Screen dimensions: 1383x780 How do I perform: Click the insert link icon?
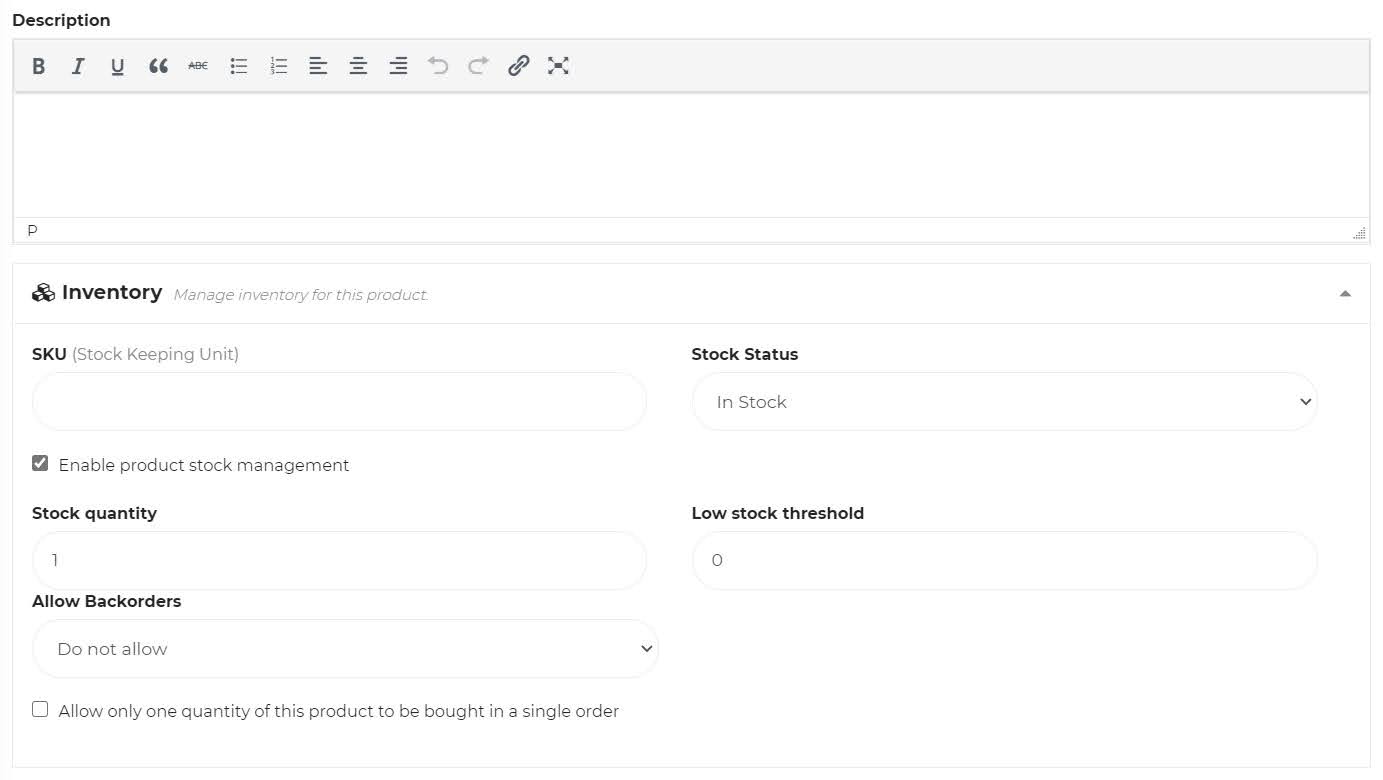(518, 66)
